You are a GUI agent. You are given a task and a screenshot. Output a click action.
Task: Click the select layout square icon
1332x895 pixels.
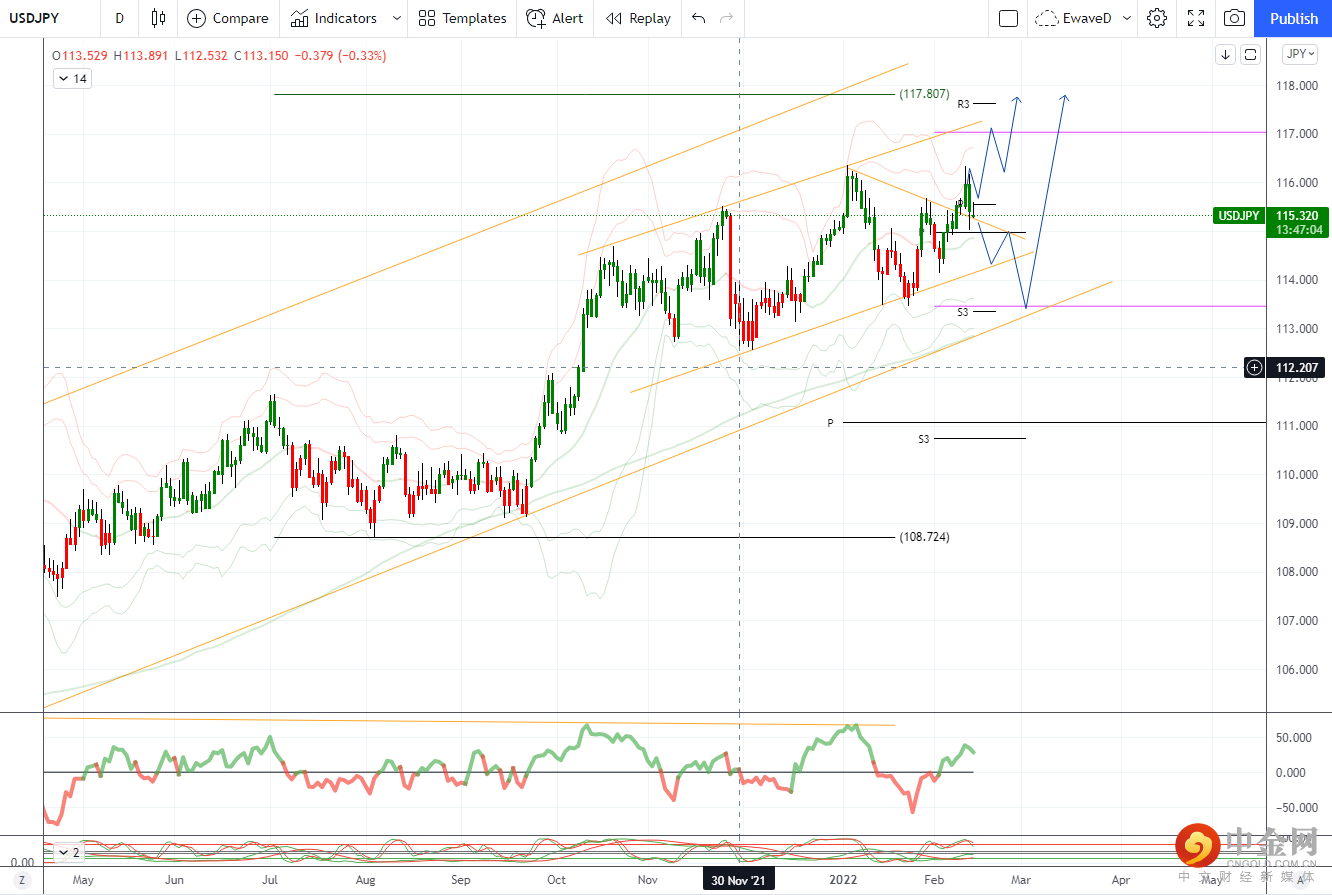[x=1008, y=18]
